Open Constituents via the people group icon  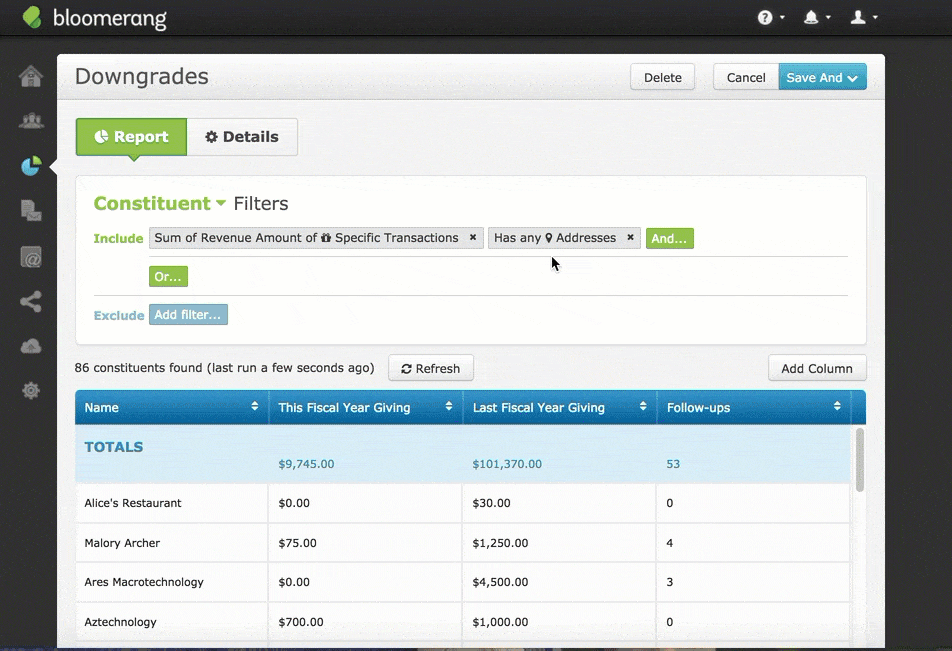point(31,122)
